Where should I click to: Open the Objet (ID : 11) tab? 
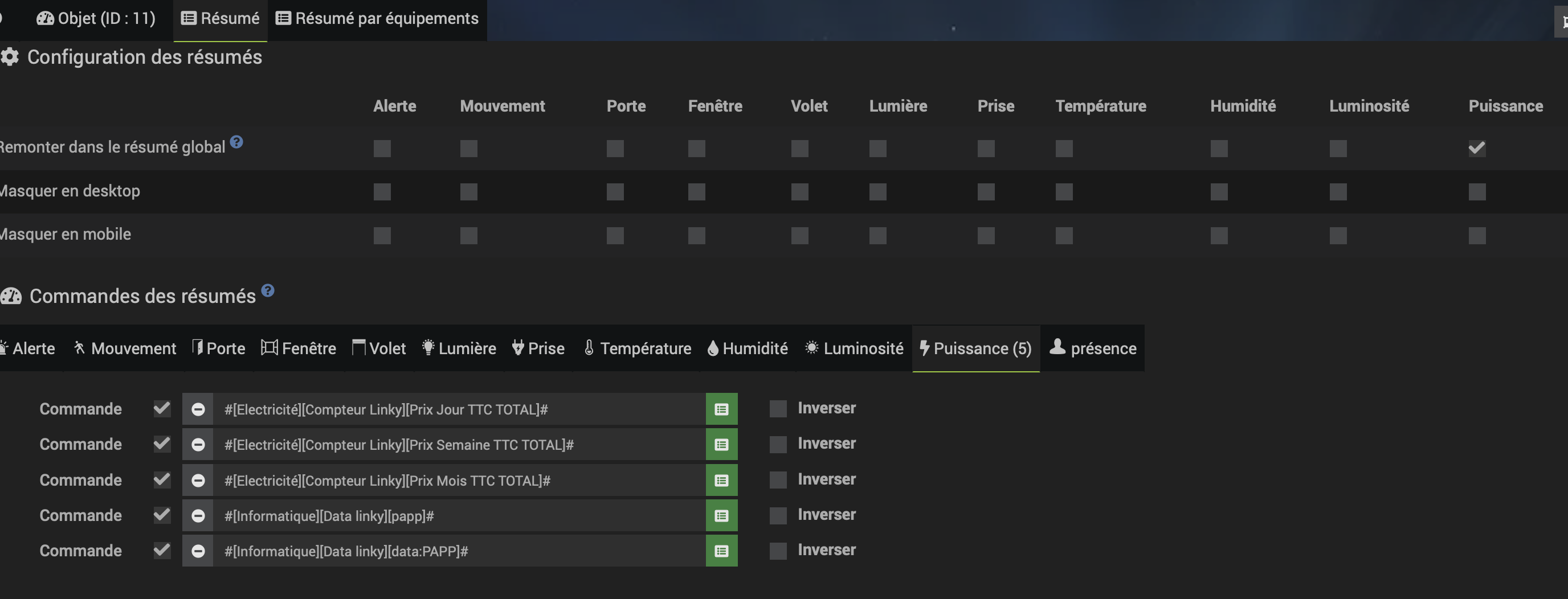pos(96,19)
